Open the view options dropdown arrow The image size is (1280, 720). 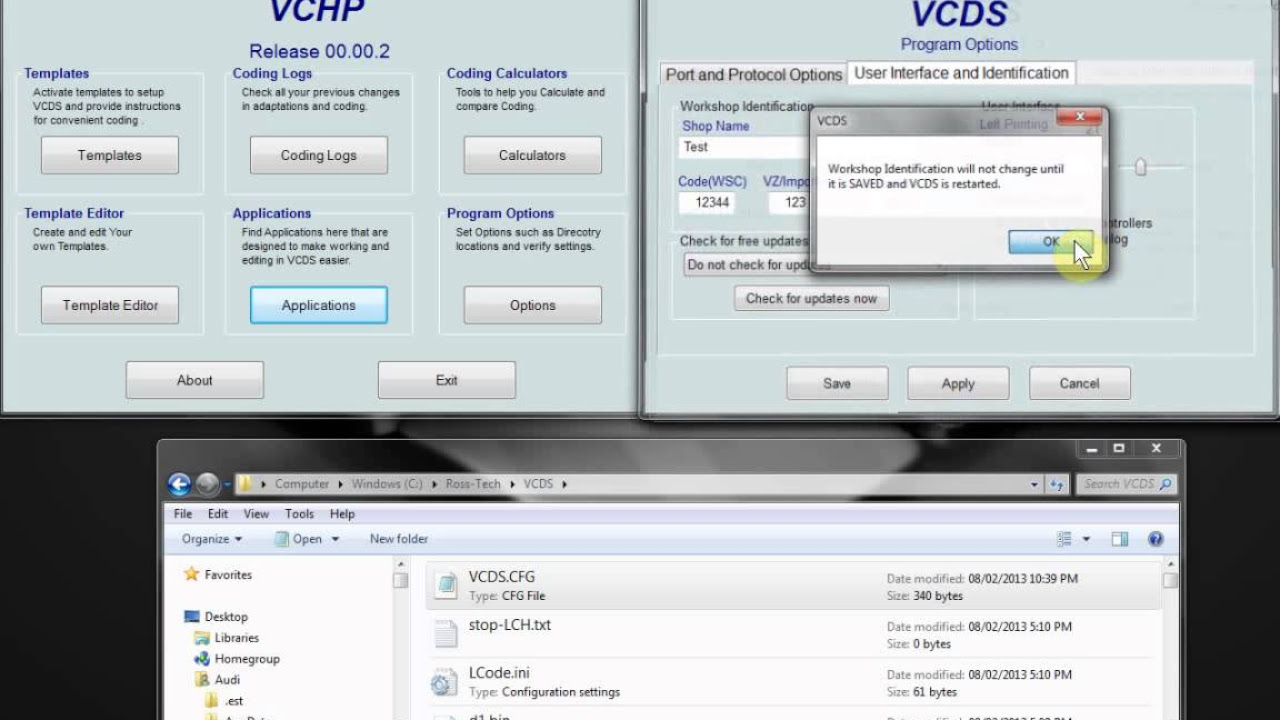coord(1086,539)
